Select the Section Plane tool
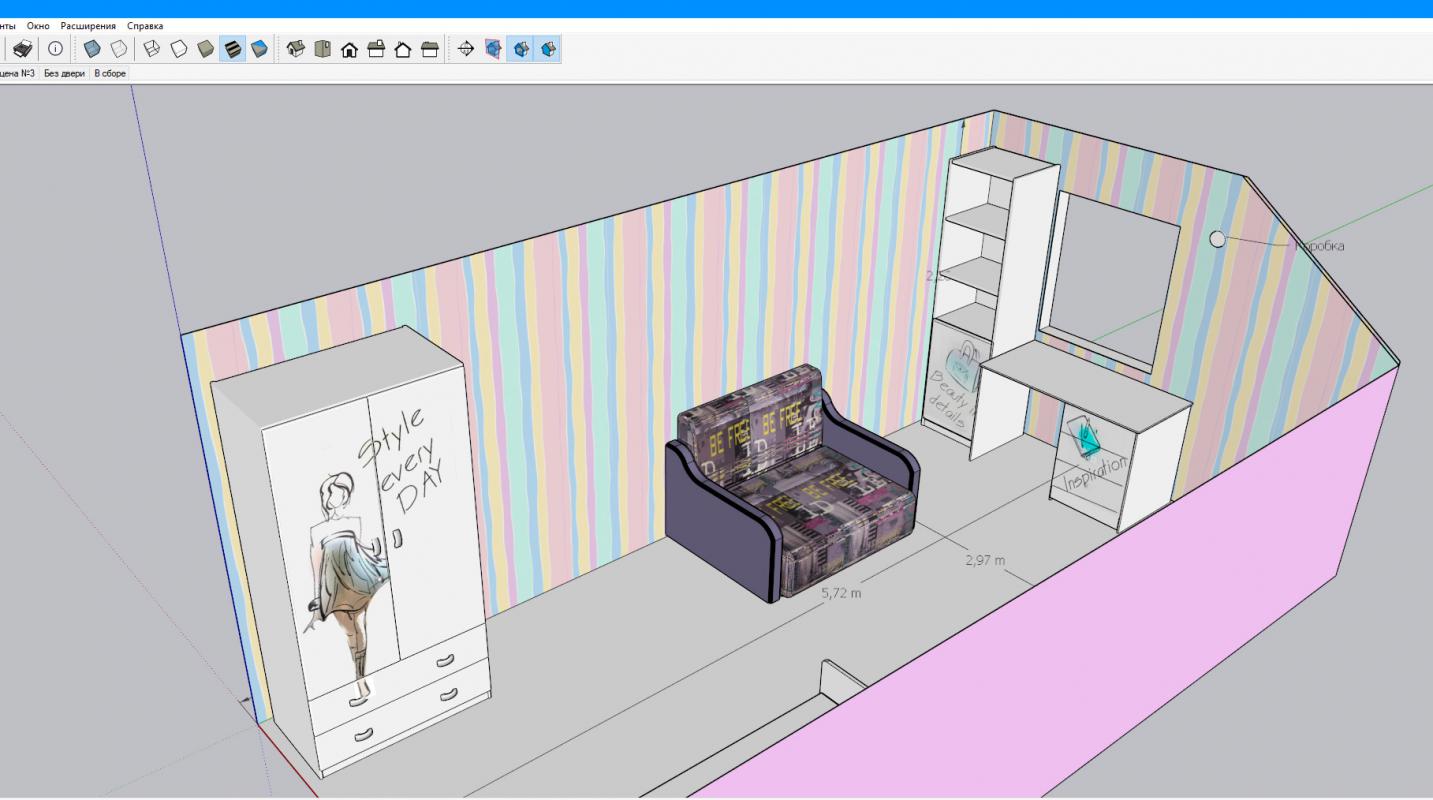This screenshot has width=1433, height=800. click(465, 49)
